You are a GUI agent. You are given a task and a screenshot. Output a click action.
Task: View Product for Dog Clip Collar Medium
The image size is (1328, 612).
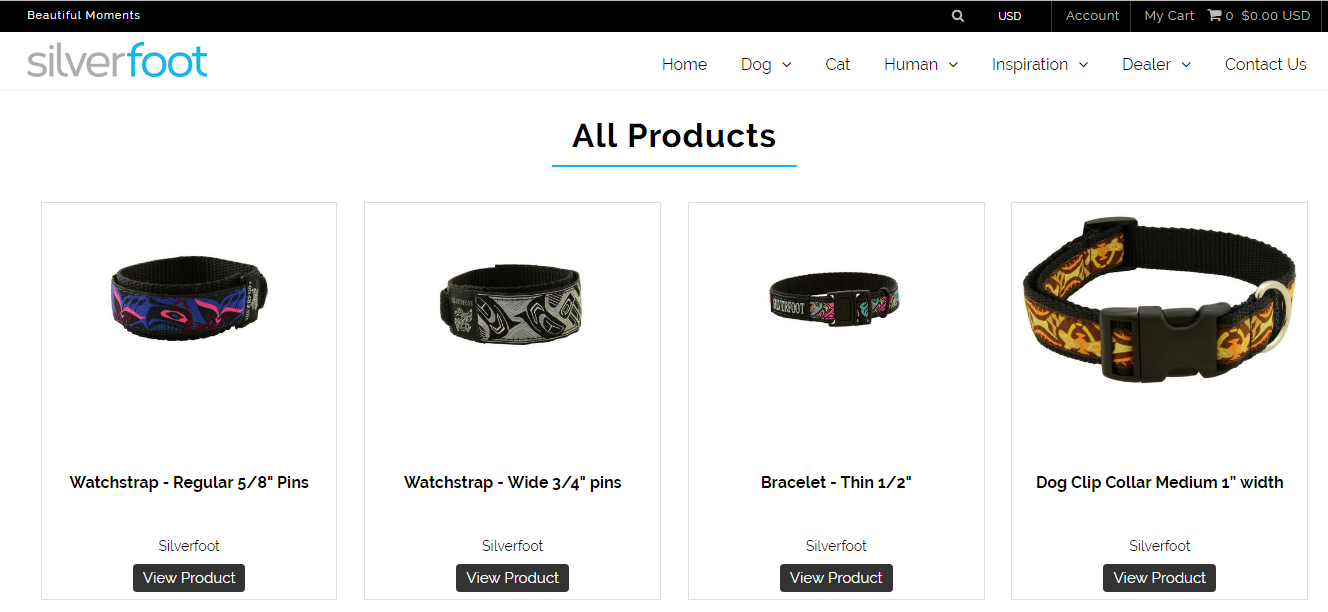coord(1160,578)
